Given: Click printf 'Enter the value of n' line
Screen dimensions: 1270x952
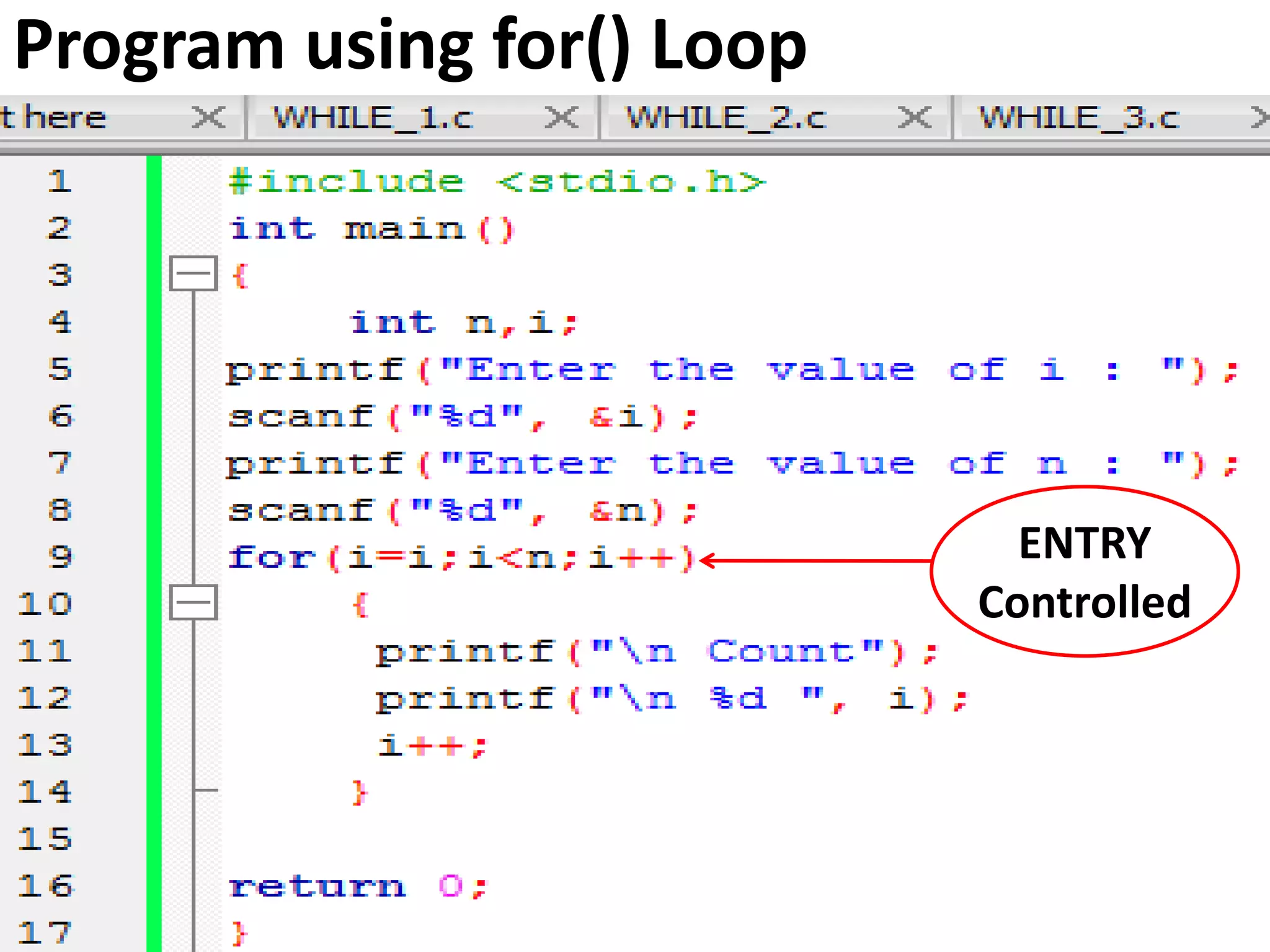Looking at the screenshot, I should [732, 464].
